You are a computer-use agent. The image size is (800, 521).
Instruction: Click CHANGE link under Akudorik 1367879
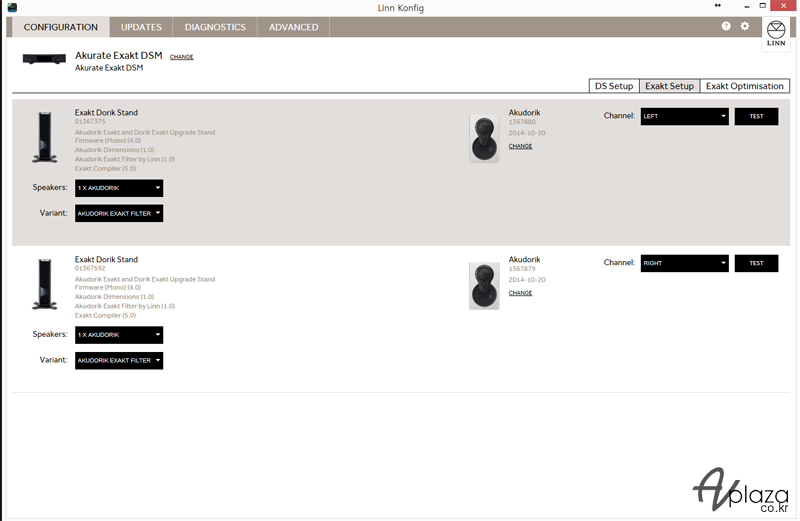tap(520, 293)
